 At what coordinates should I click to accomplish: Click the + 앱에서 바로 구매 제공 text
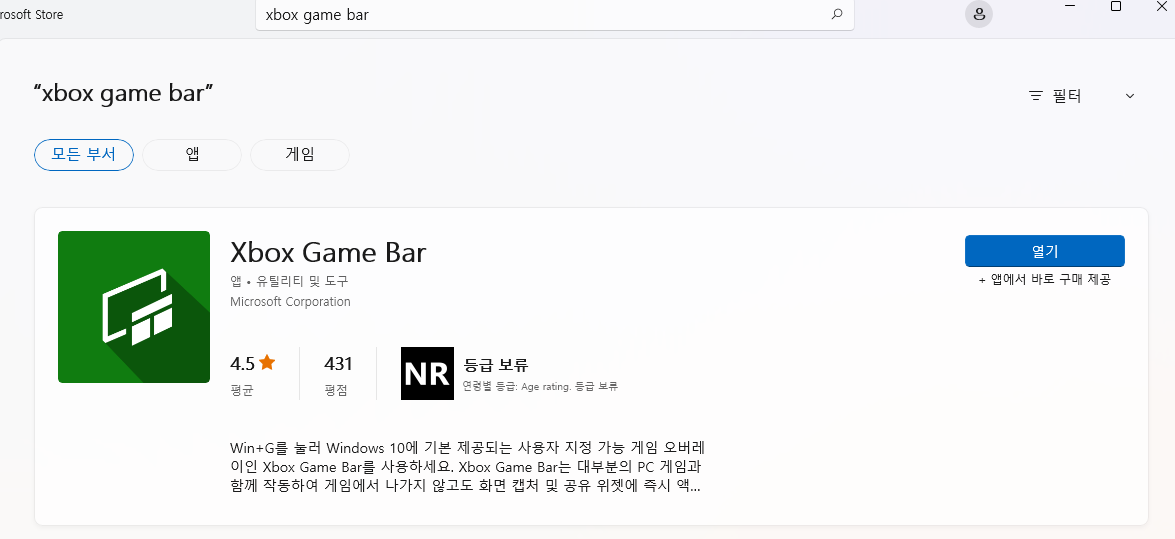(1045, 280)
